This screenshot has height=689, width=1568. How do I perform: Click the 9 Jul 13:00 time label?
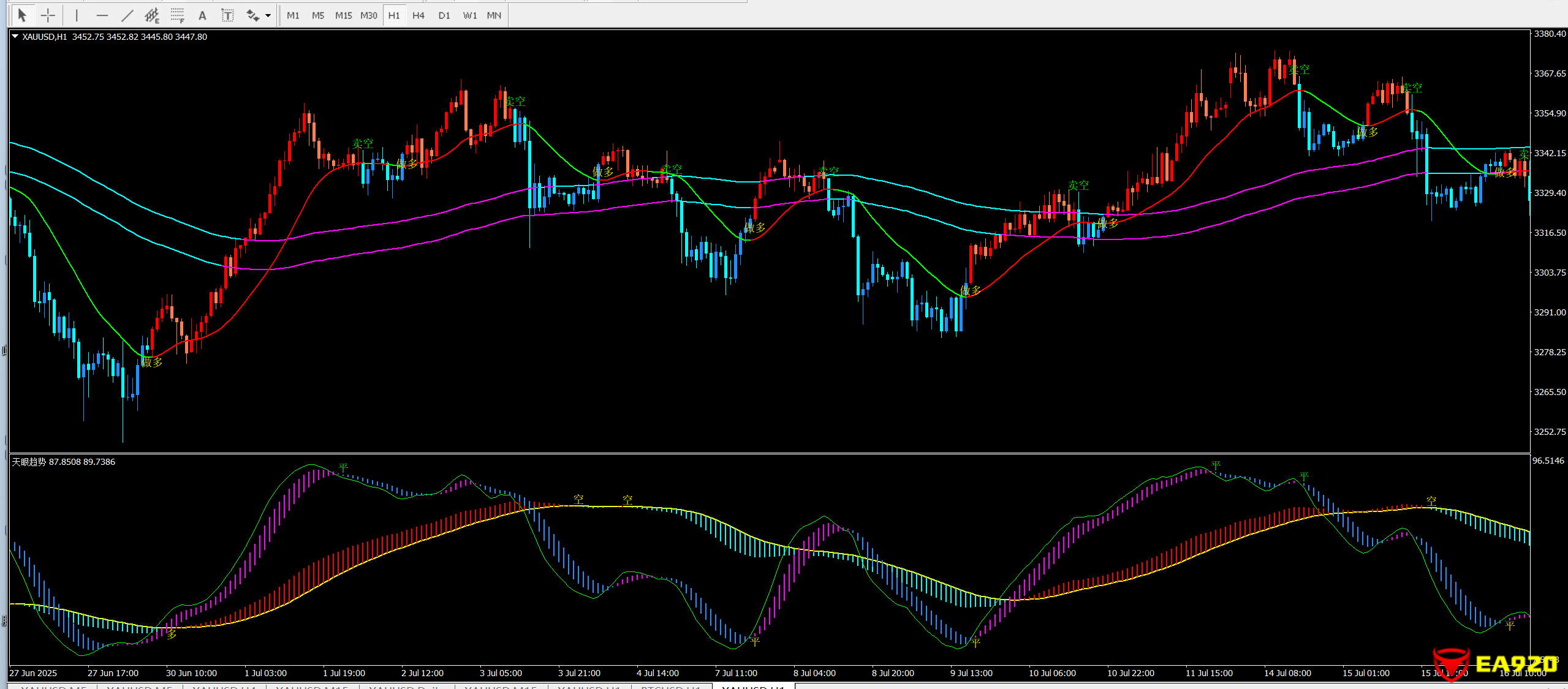point(972,673)
